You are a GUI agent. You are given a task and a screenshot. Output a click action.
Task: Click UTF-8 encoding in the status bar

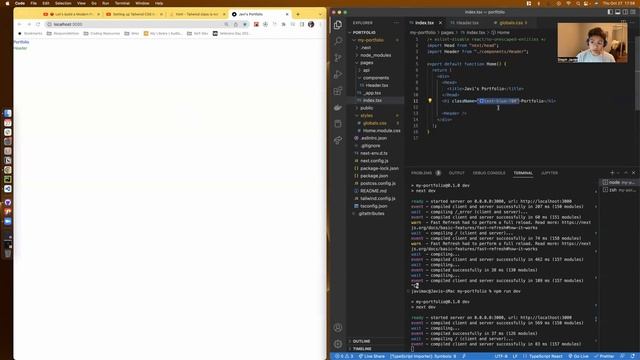click(x=501, y=356)
